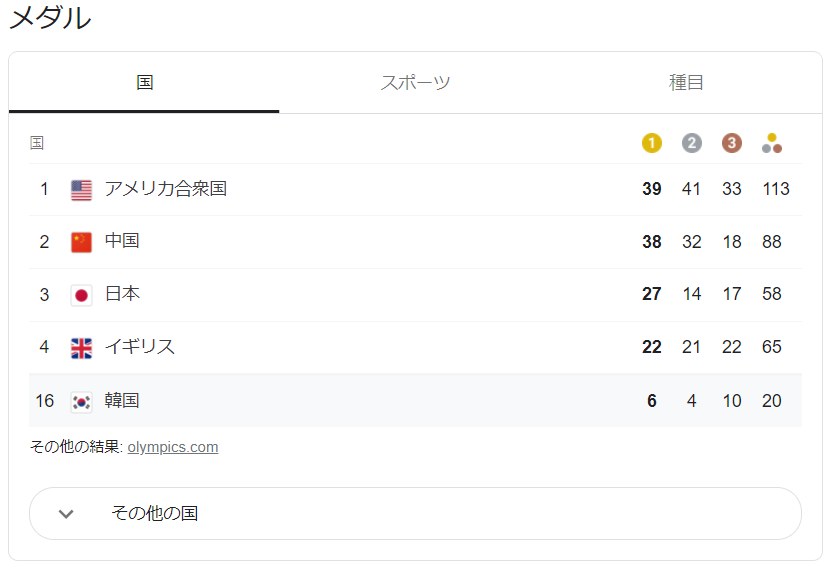Click the United Kingdom flag icon

[x=81, y=348]
